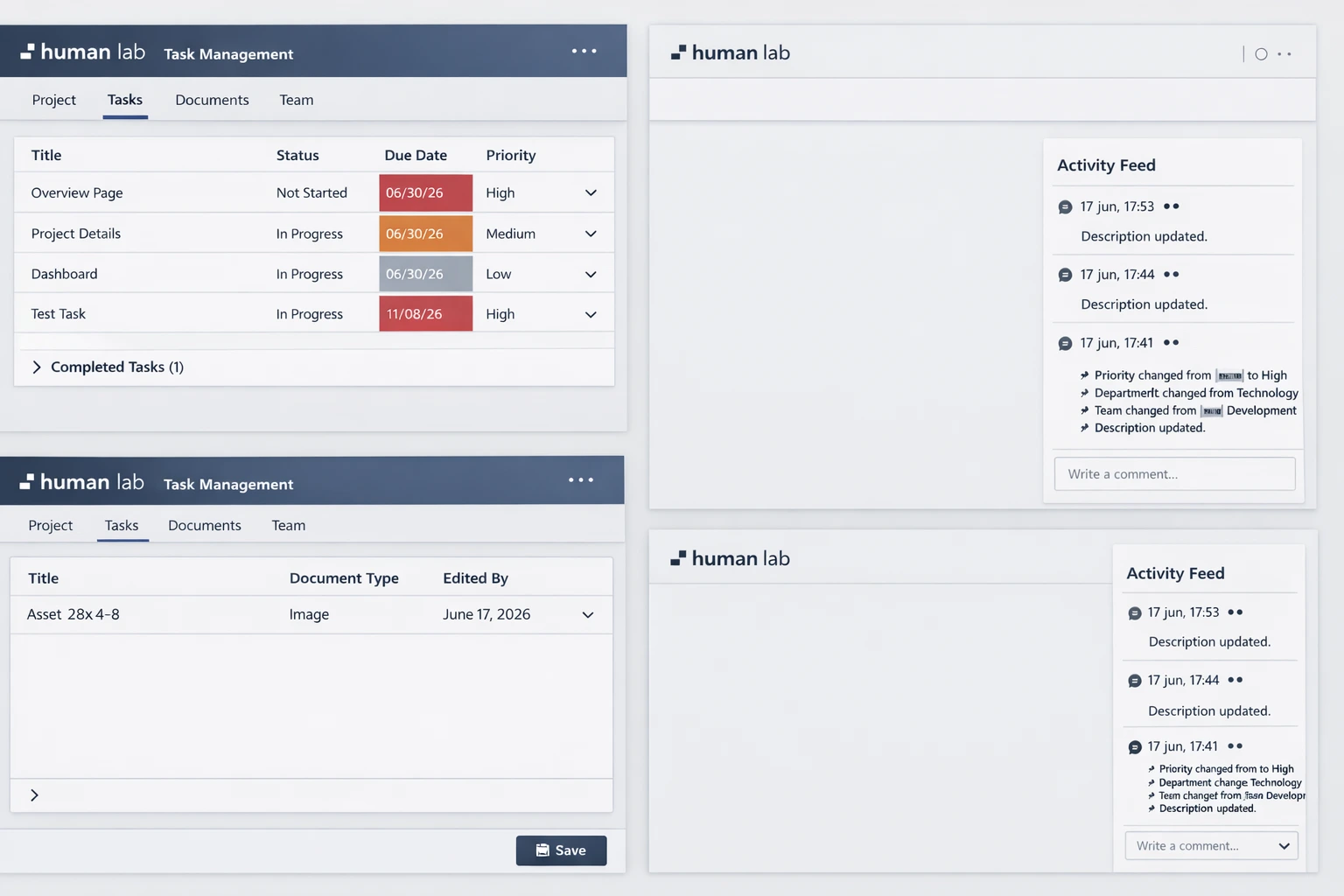Click two-dot icon beside 17:44 in upper Activity Feed

(1172, 275)
